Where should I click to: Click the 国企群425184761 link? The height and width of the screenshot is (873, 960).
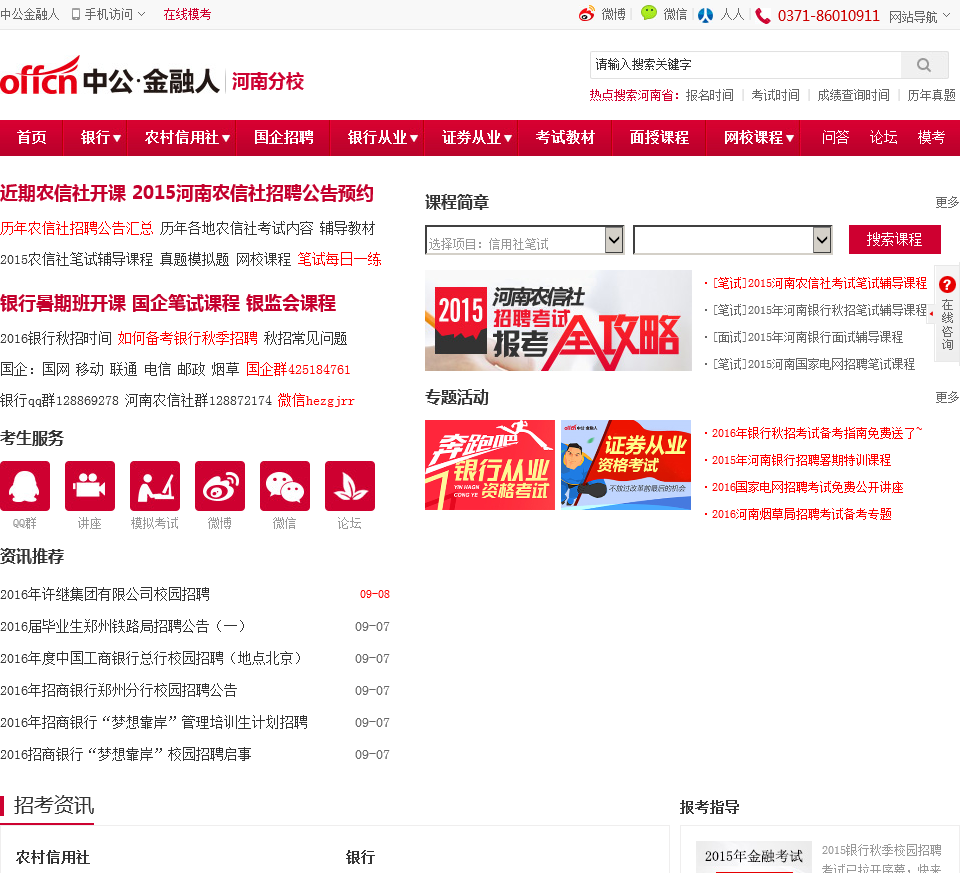click(298, 370)
